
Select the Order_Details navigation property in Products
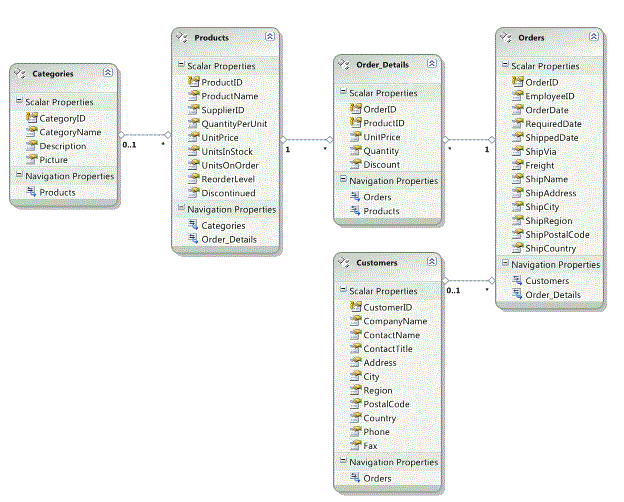tap(228, 240)
